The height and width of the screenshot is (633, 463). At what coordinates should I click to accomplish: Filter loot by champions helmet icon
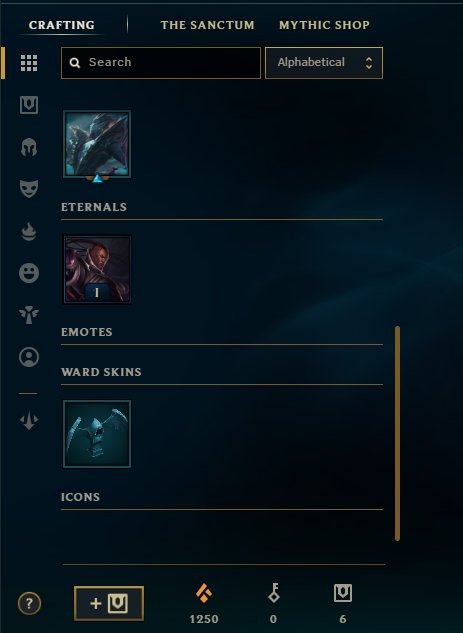tap(29, 147)
